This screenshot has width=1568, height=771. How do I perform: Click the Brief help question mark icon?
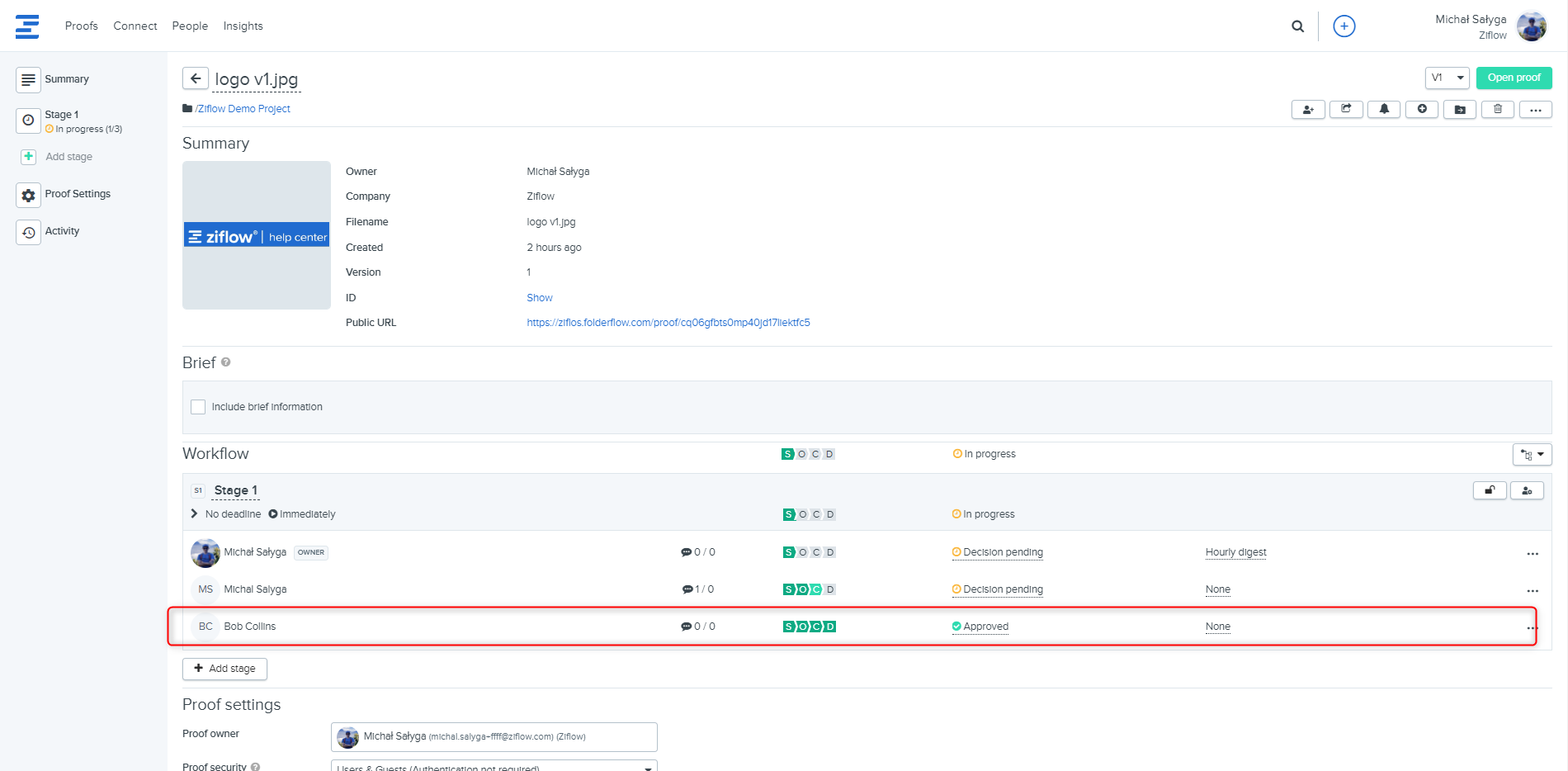click(226, 362)
